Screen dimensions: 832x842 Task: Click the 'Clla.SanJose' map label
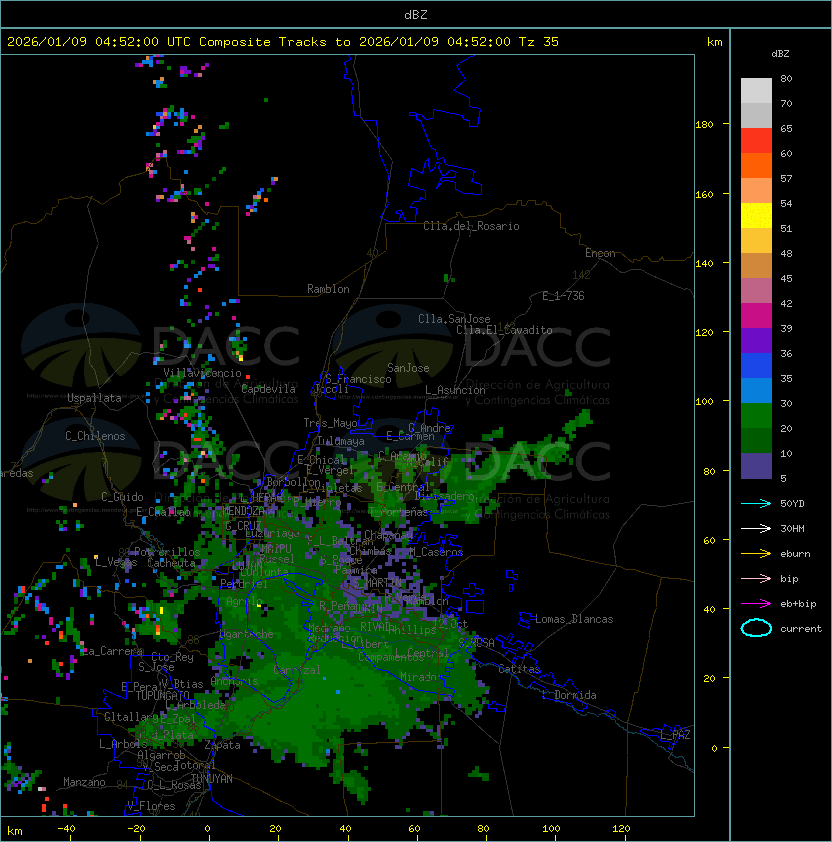point(454,319)
